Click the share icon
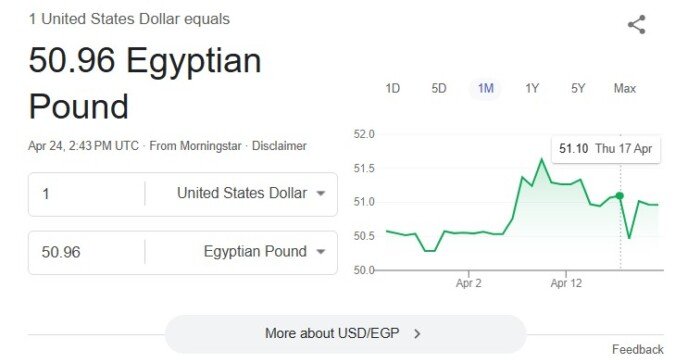 [x=637, y=25]
